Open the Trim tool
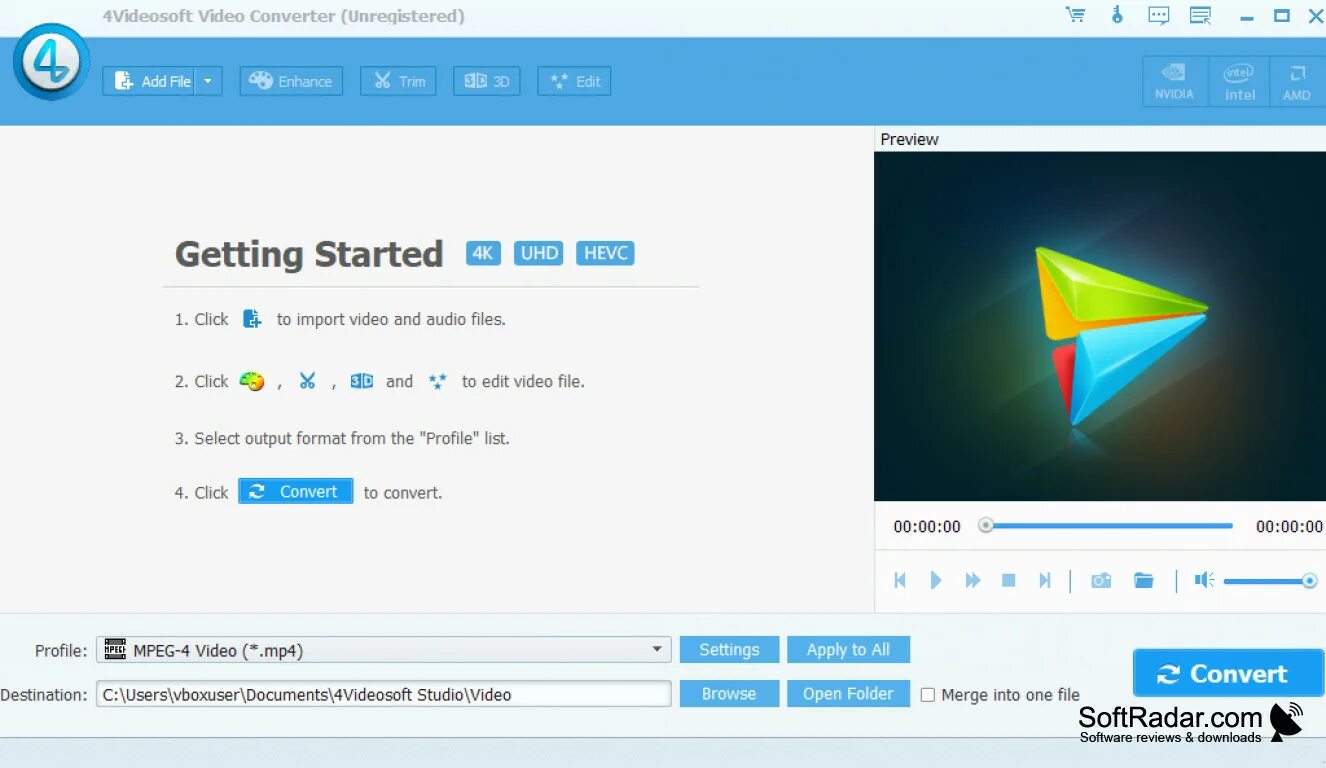1326x768 pixels. coord(398,81)
